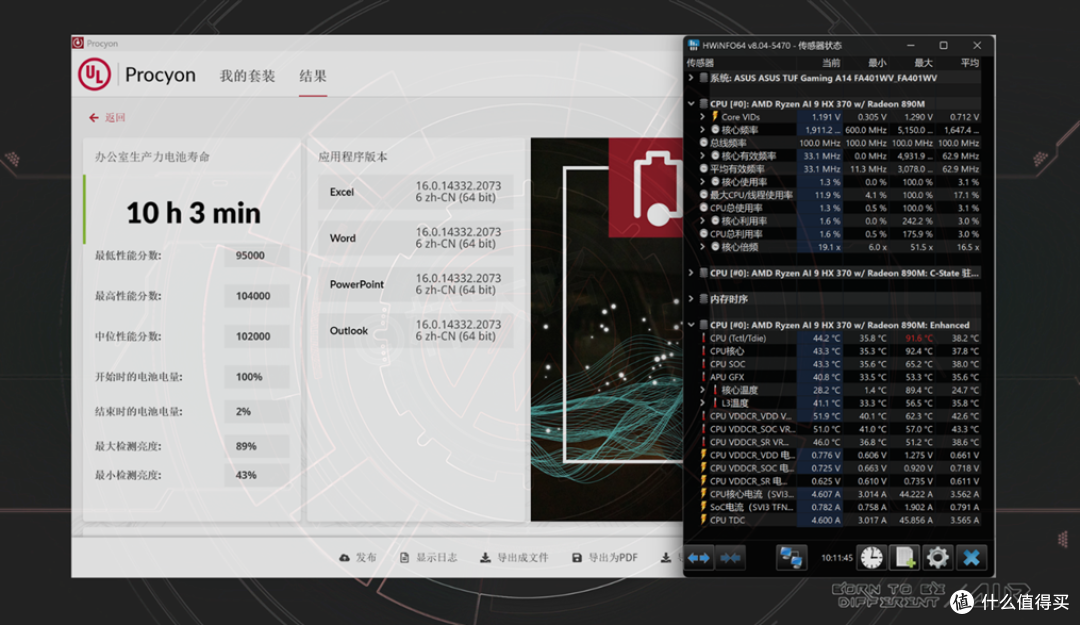
Task: Expand the 核心温度 row in HWiNFO
Action: (703, 390)
